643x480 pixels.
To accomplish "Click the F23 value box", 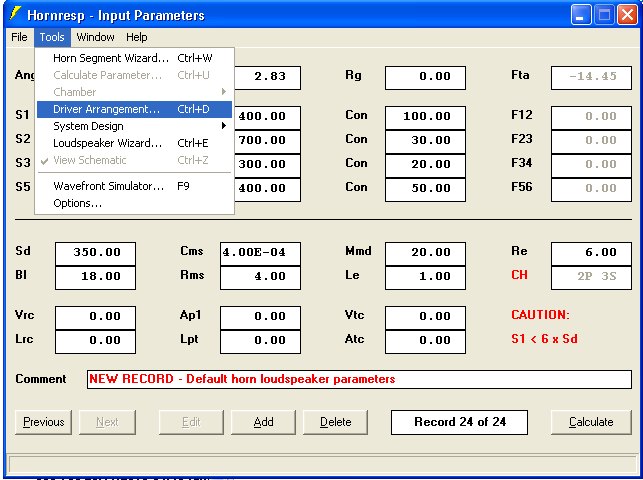I will tap(591, 141).
